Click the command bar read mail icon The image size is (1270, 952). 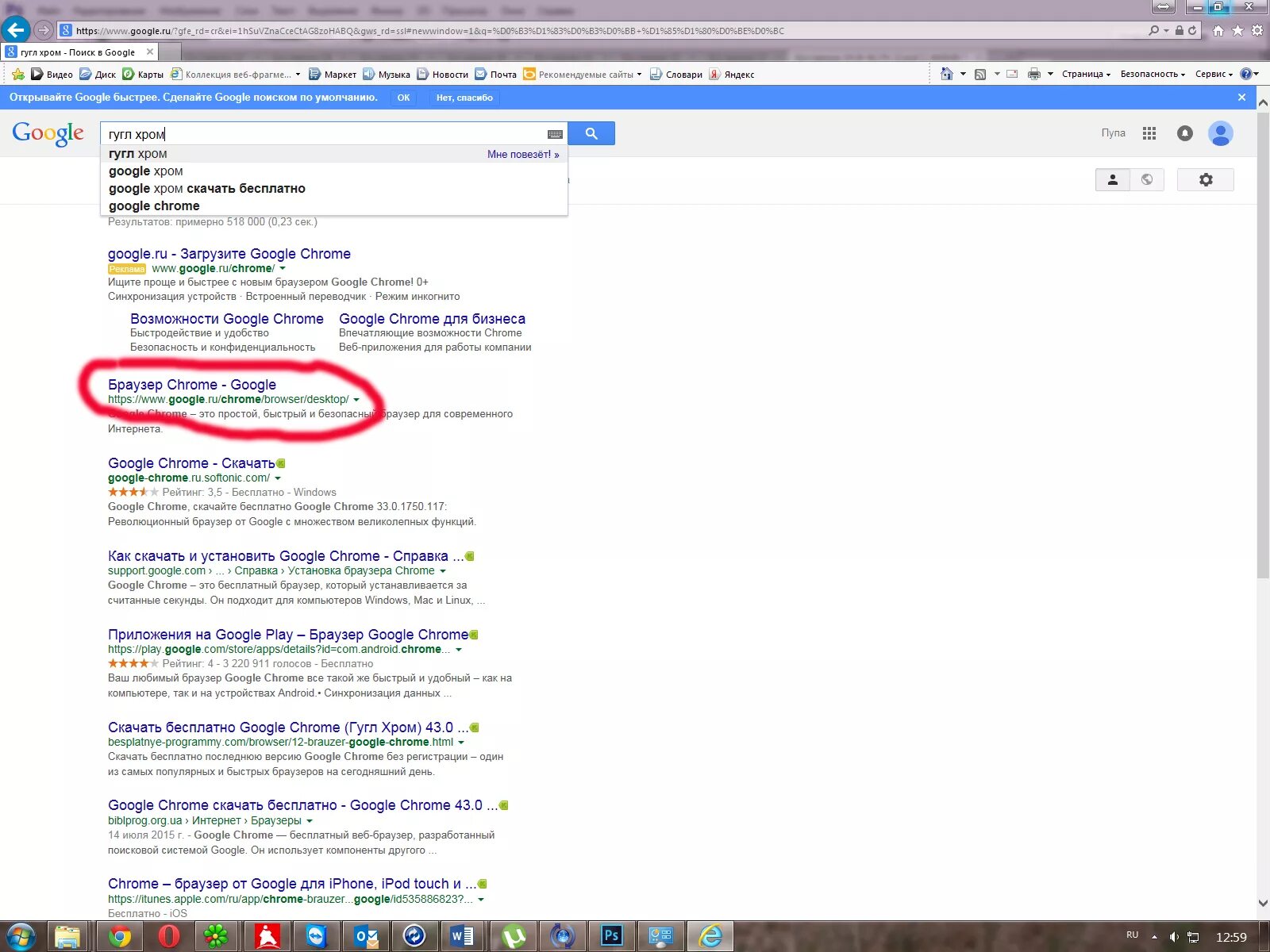coord(1012,74)
